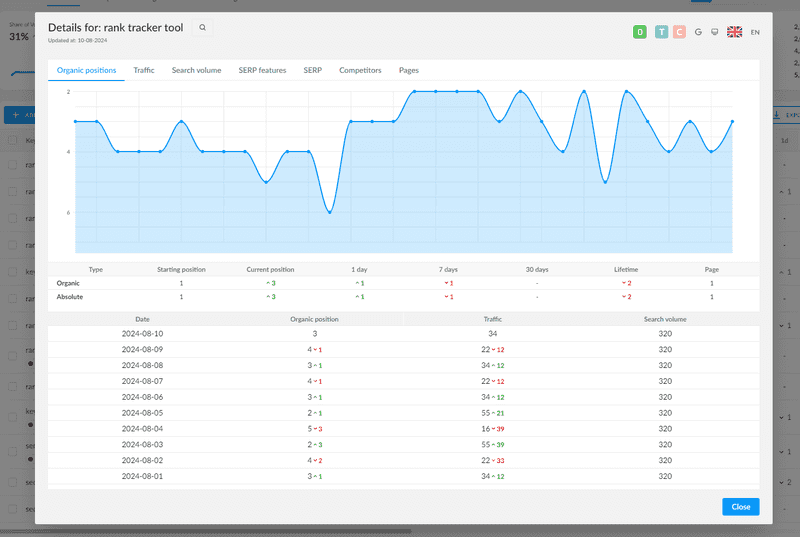Click the date 2024-08-10 in the table
Viewport: 800px width, 537px height.
[x=142, y=334]
